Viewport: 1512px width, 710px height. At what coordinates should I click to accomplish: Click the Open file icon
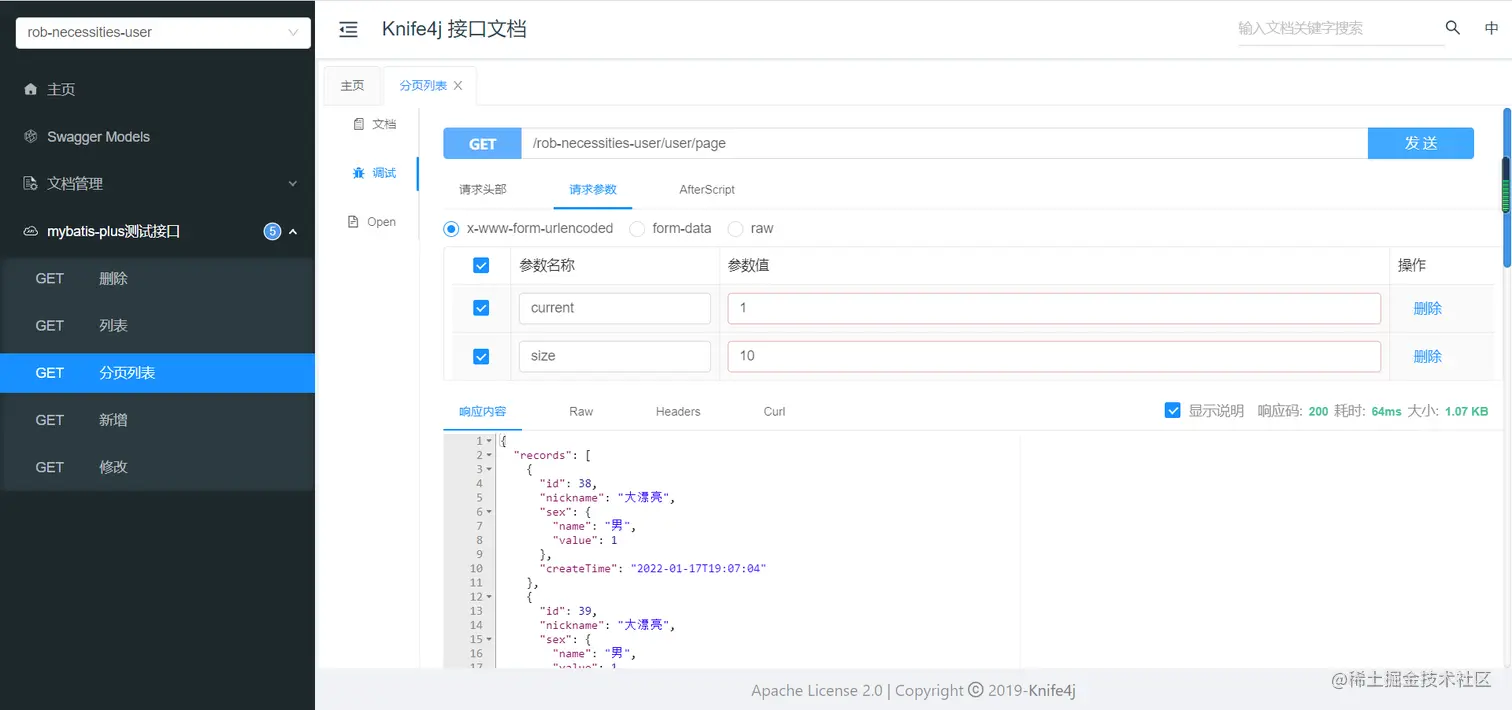[353, 222]
